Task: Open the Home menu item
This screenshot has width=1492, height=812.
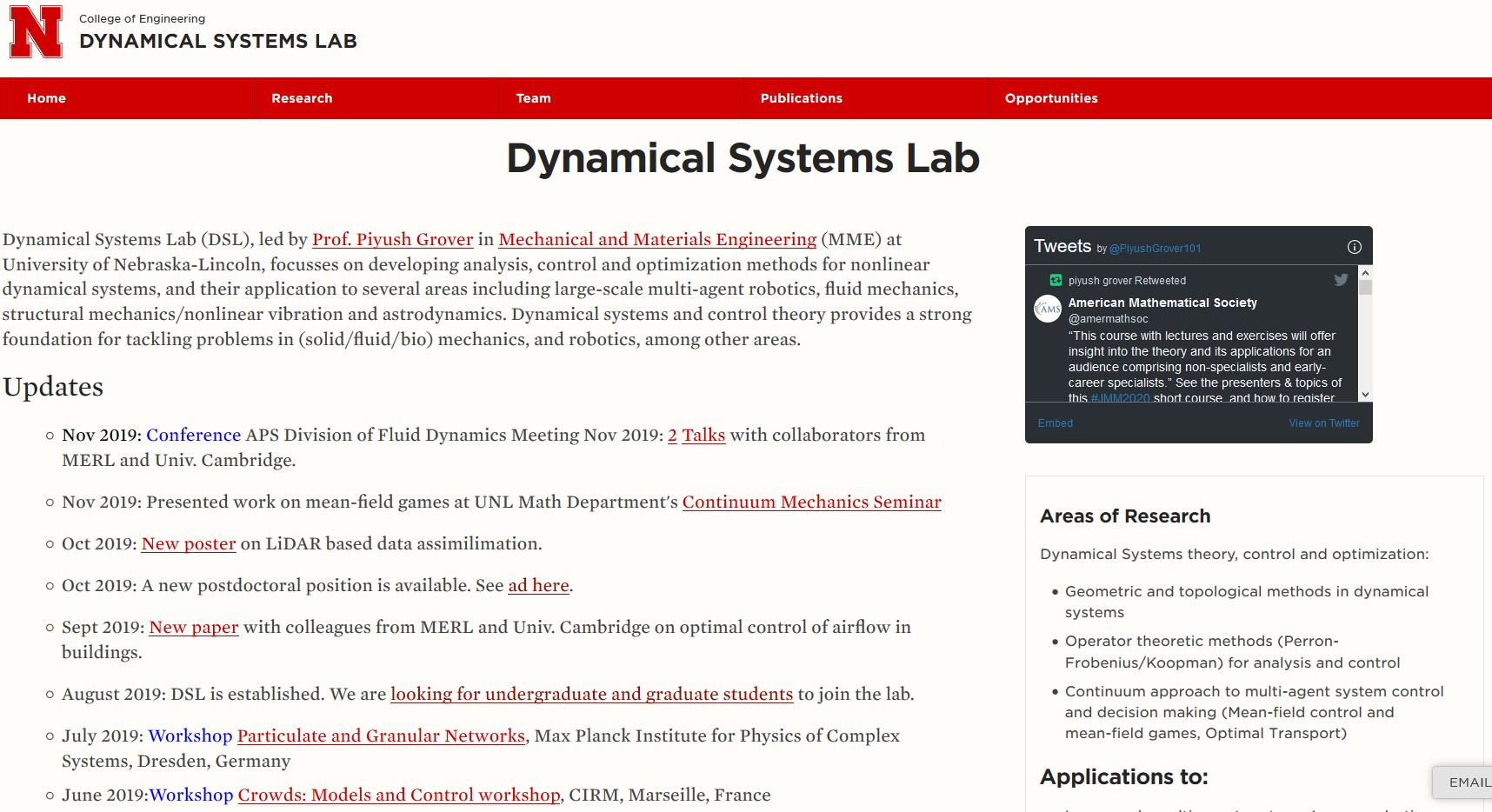Action: (x=46, y=98)
